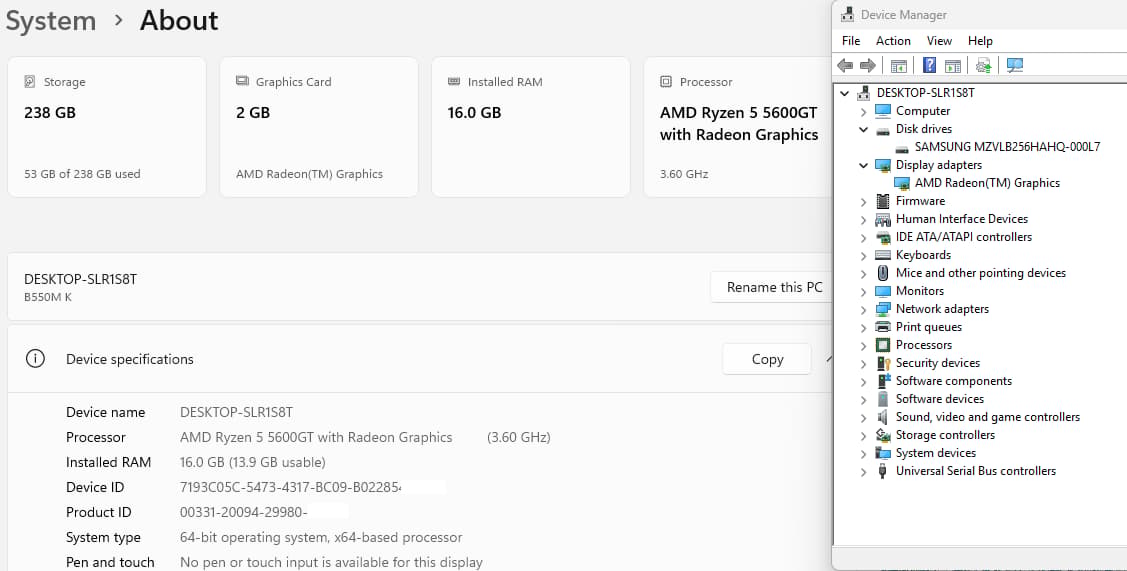Click the Processor card's chip icon
Viewport: 1127px width, 571px height.
click(666, 81)
